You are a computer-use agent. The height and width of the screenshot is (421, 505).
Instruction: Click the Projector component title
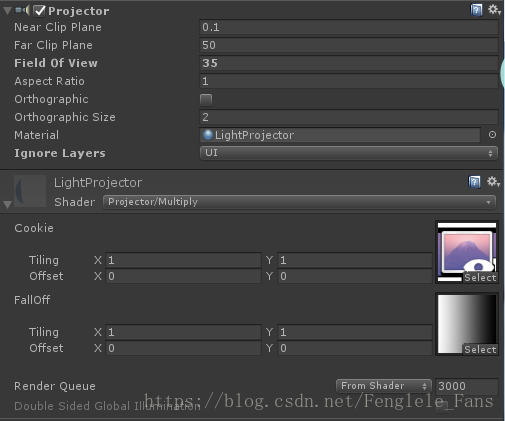coord(79,11)
